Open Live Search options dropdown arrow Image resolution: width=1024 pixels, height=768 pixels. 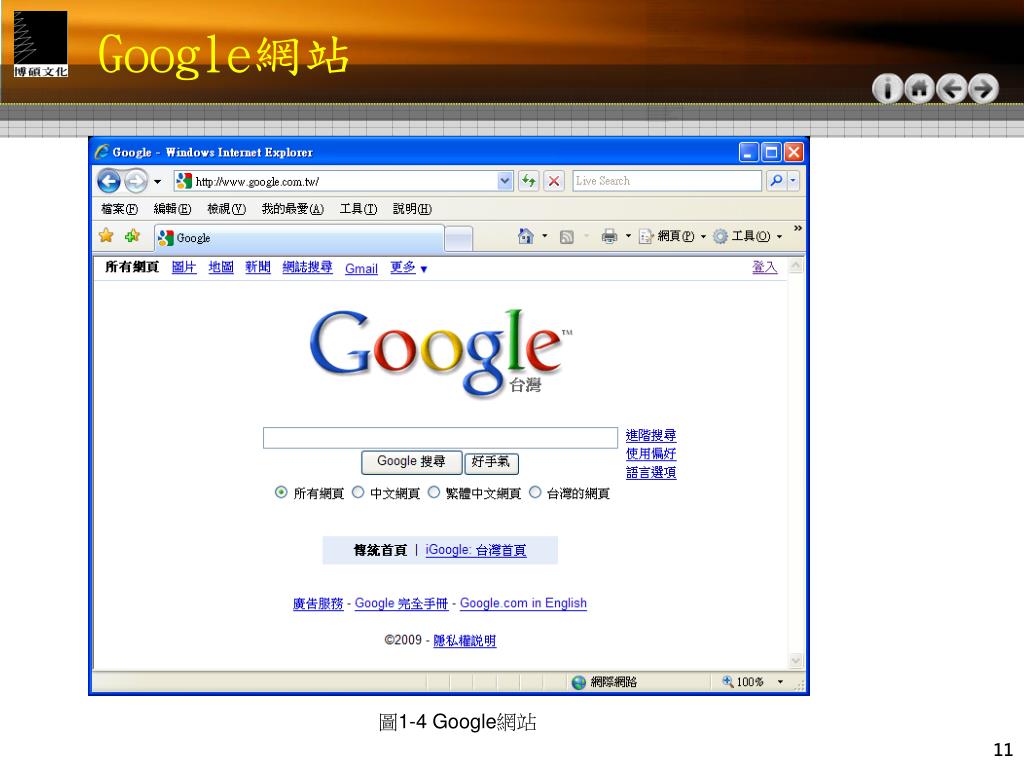point(793,181)
